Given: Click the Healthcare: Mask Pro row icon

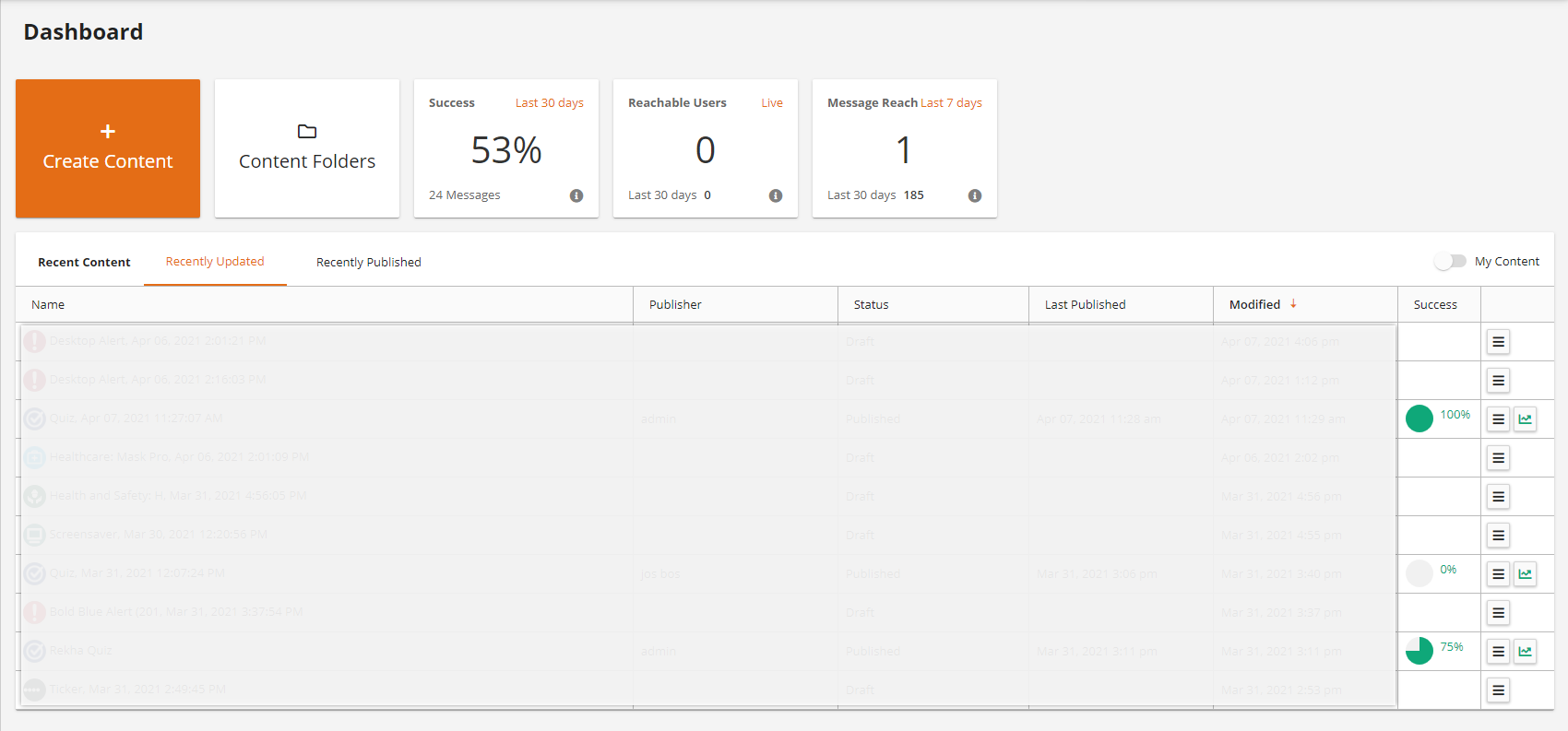Looking at the screenshot, I should 34,457.
